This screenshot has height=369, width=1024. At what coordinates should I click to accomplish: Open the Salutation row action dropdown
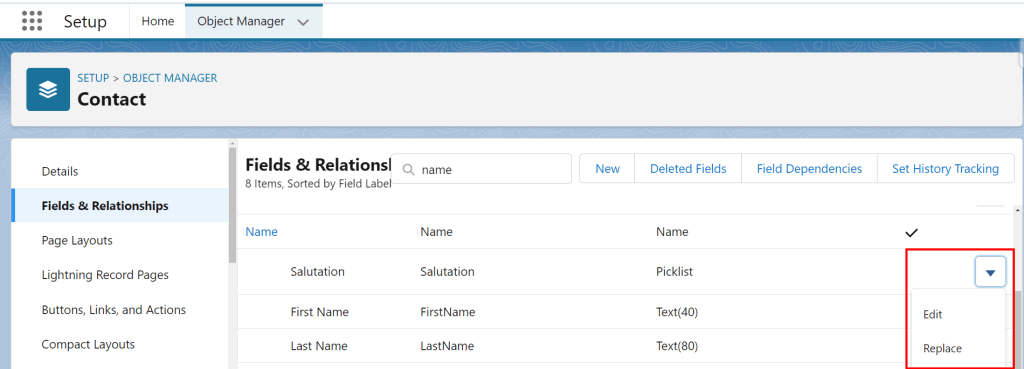(x=990, y=272)
